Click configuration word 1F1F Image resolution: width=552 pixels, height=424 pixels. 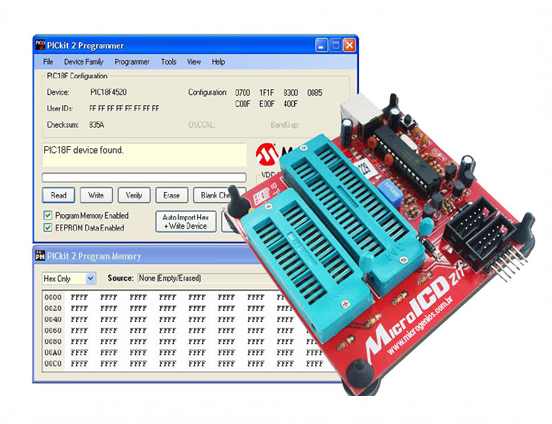coord(266,93)
